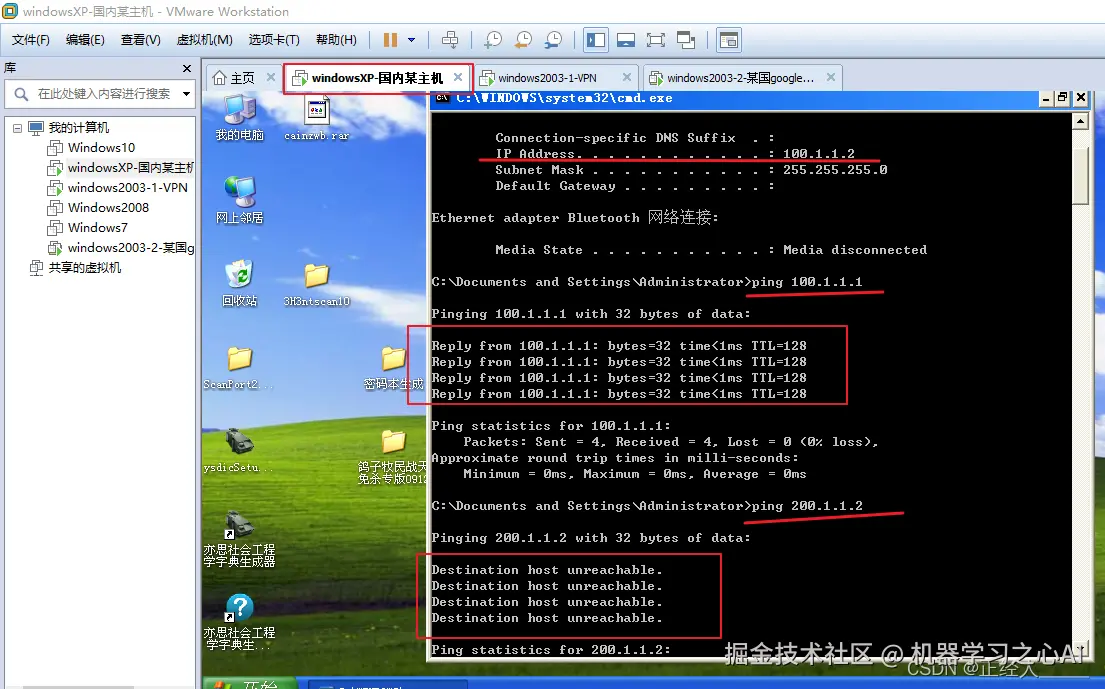
Task: Close the 库 library panel
Action: [187, 68]
